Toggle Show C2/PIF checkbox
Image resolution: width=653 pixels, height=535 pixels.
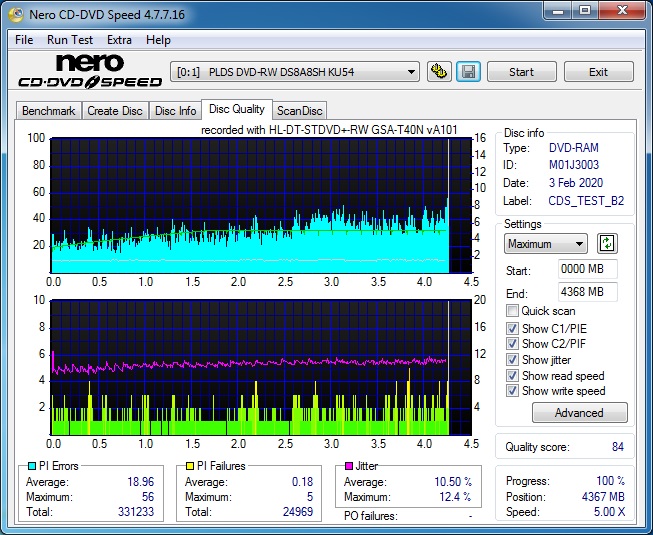click(x=512, y=343)
